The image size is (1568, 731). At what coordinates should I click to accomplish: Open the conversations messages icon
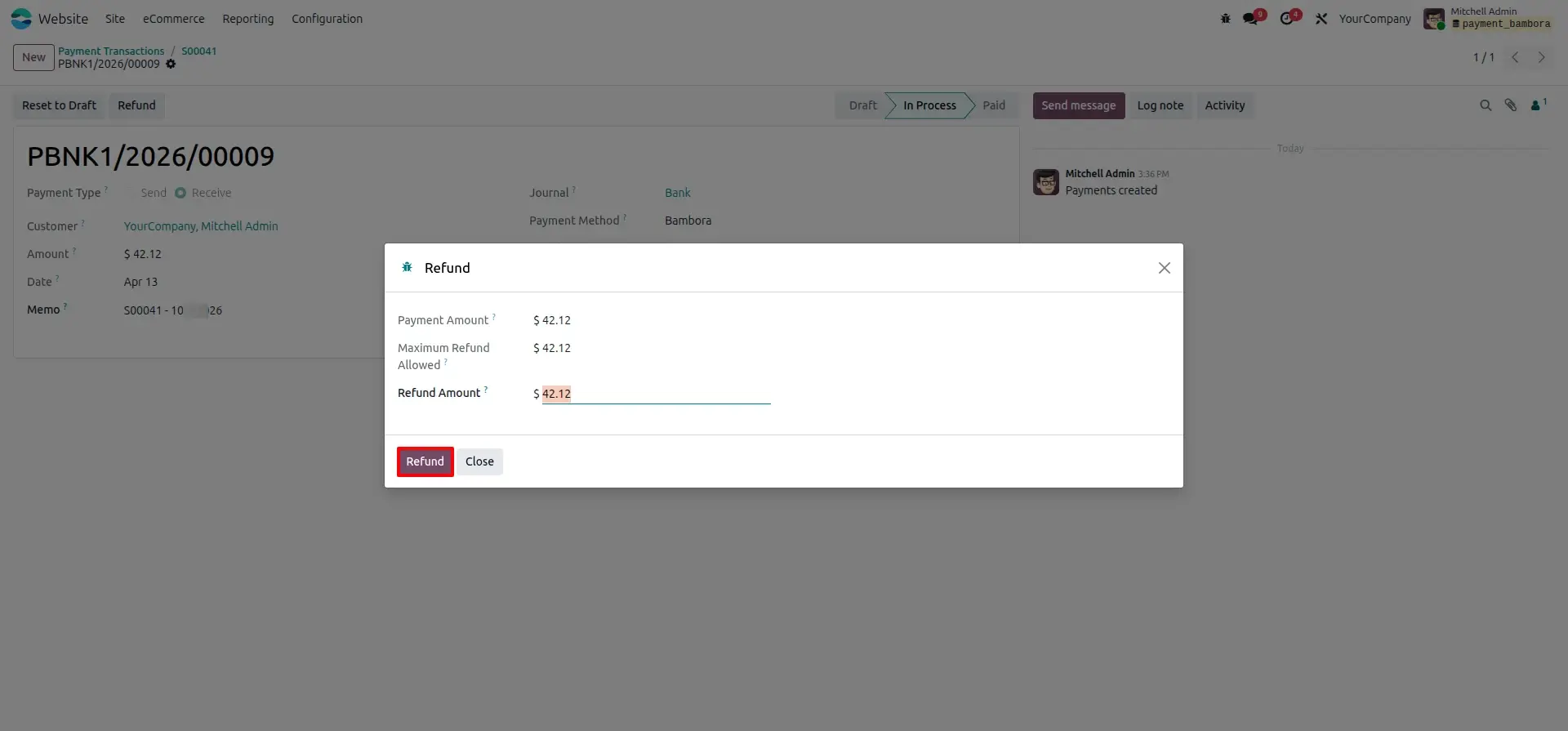pyautogui.click(x=1250, y=18)
